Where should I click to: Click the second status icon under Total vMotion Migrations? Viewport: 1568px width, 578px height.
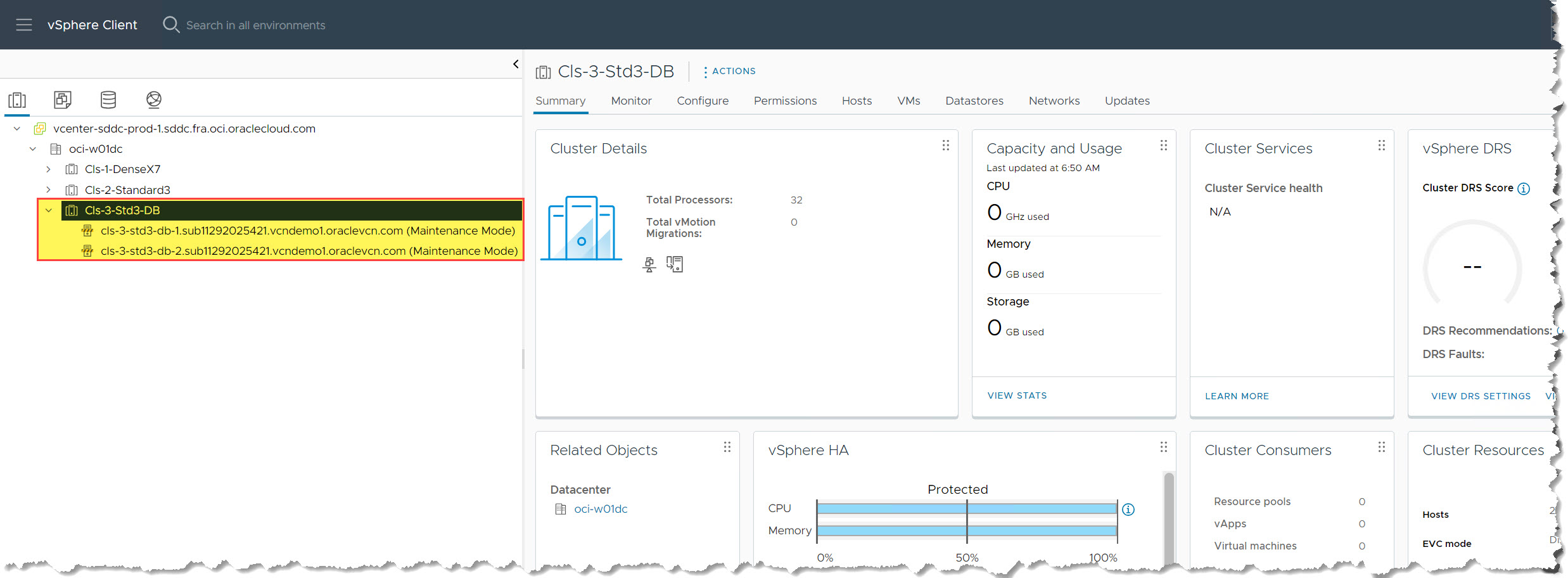[x=675, y=264]
